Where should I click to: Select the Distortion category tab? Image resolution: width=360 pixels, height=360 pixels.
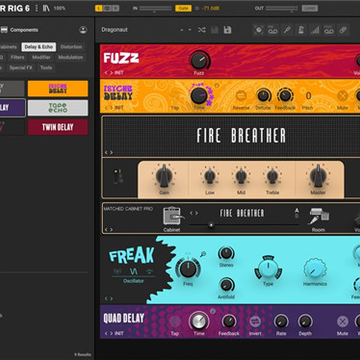click(x=71, y=47)
